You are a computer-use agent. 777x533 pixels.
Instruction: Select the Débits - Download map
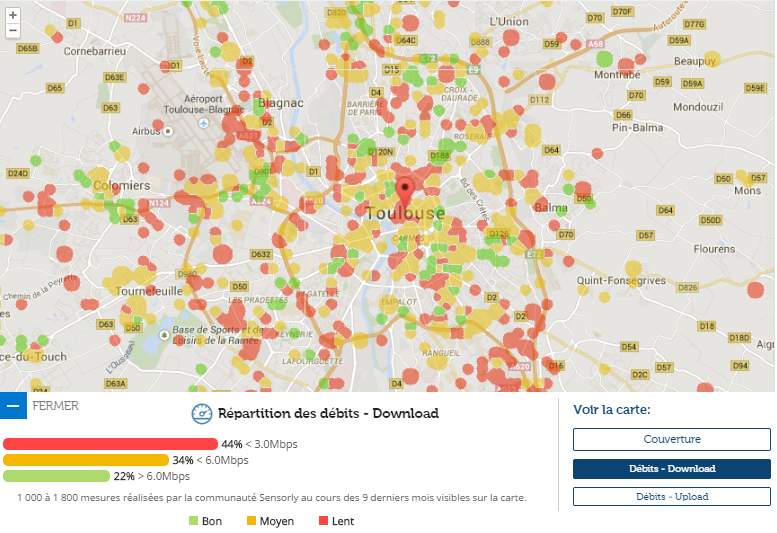671,469
